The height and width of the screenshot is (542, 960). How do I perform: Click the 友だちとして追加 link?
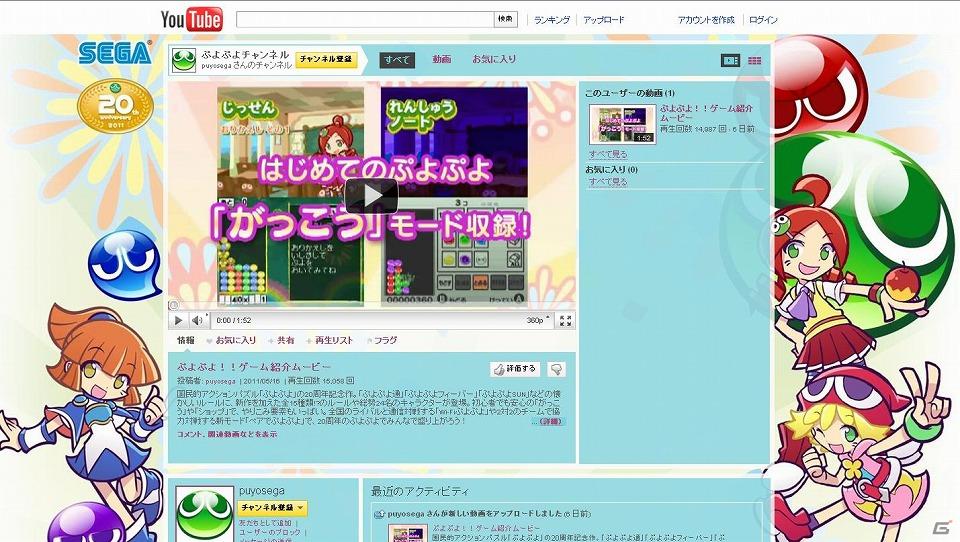click(x=265, y=523)
